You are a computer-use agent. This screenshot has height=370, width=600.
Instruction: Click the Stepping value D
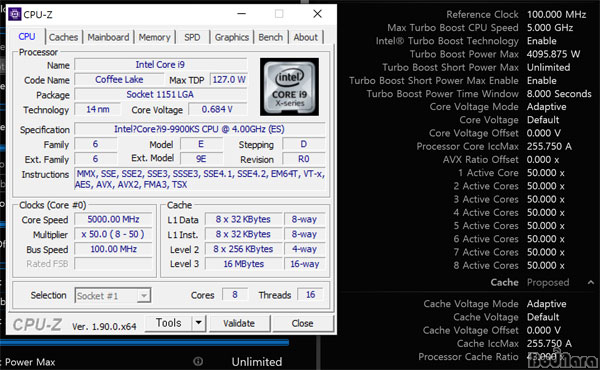[303, 144]
